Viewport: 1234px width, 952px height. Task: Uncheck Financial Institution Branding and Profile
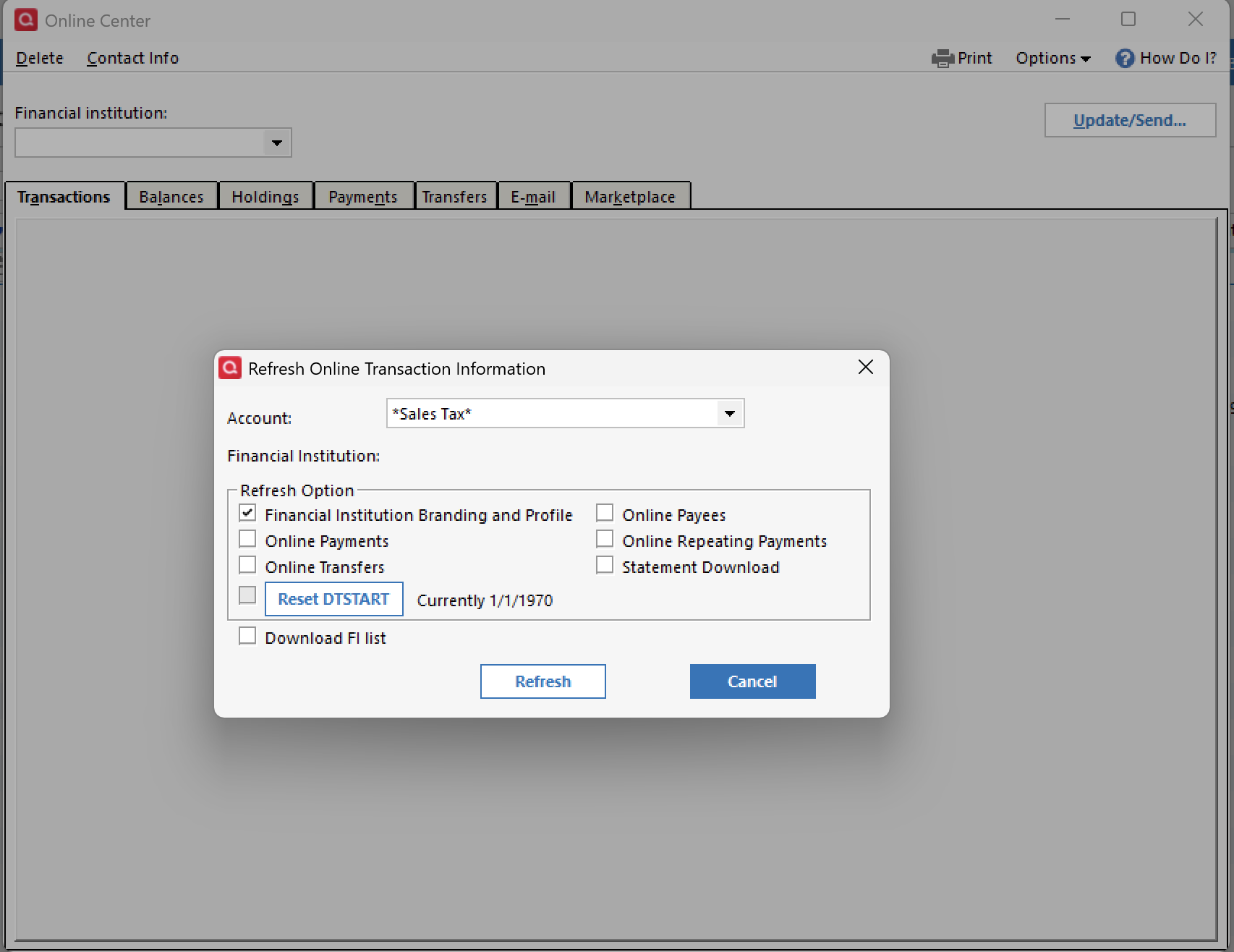(247, 513)
